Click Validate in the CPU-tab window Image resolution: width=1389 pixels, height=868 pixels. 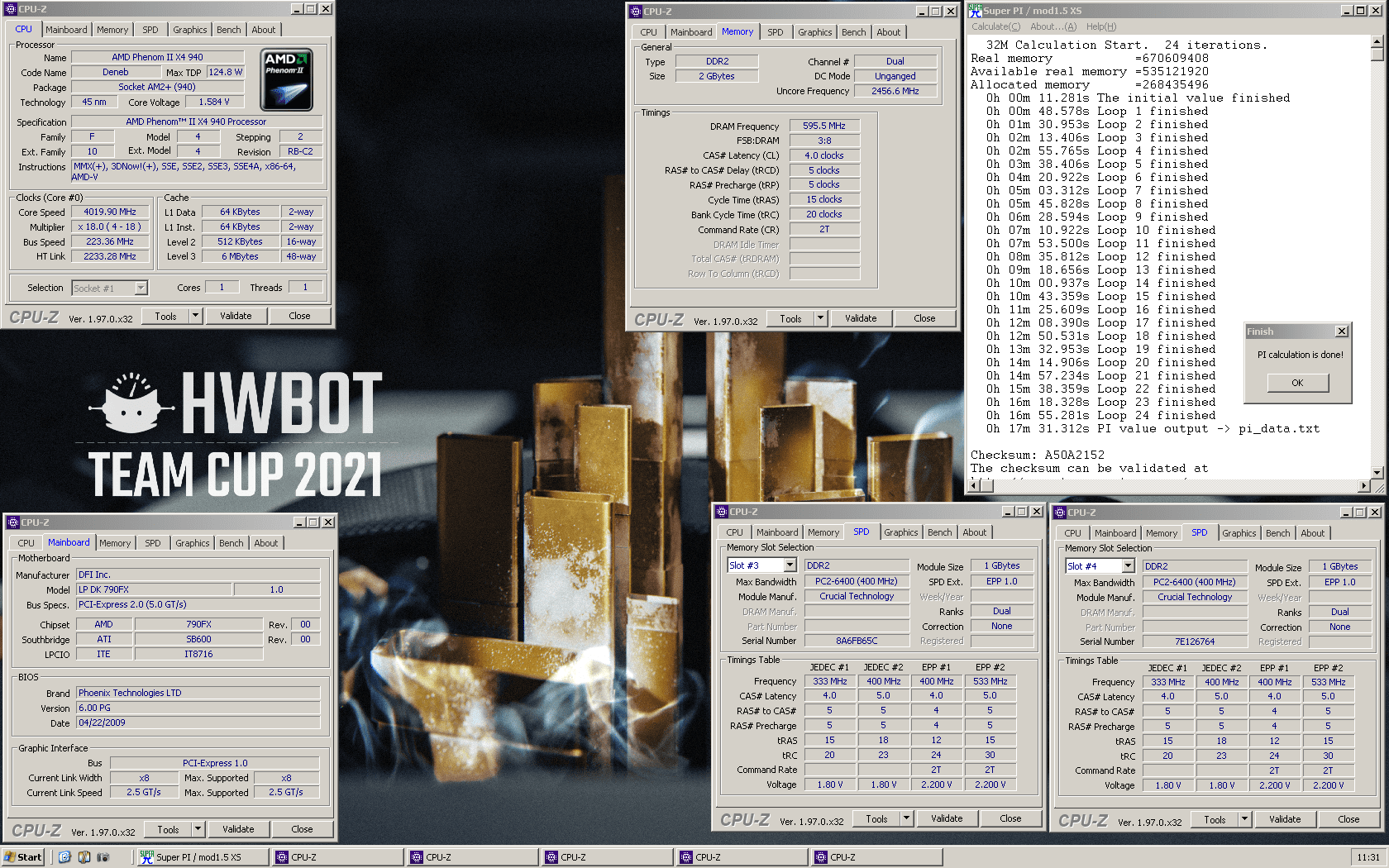pyautogui.click(x=236, y=316)
